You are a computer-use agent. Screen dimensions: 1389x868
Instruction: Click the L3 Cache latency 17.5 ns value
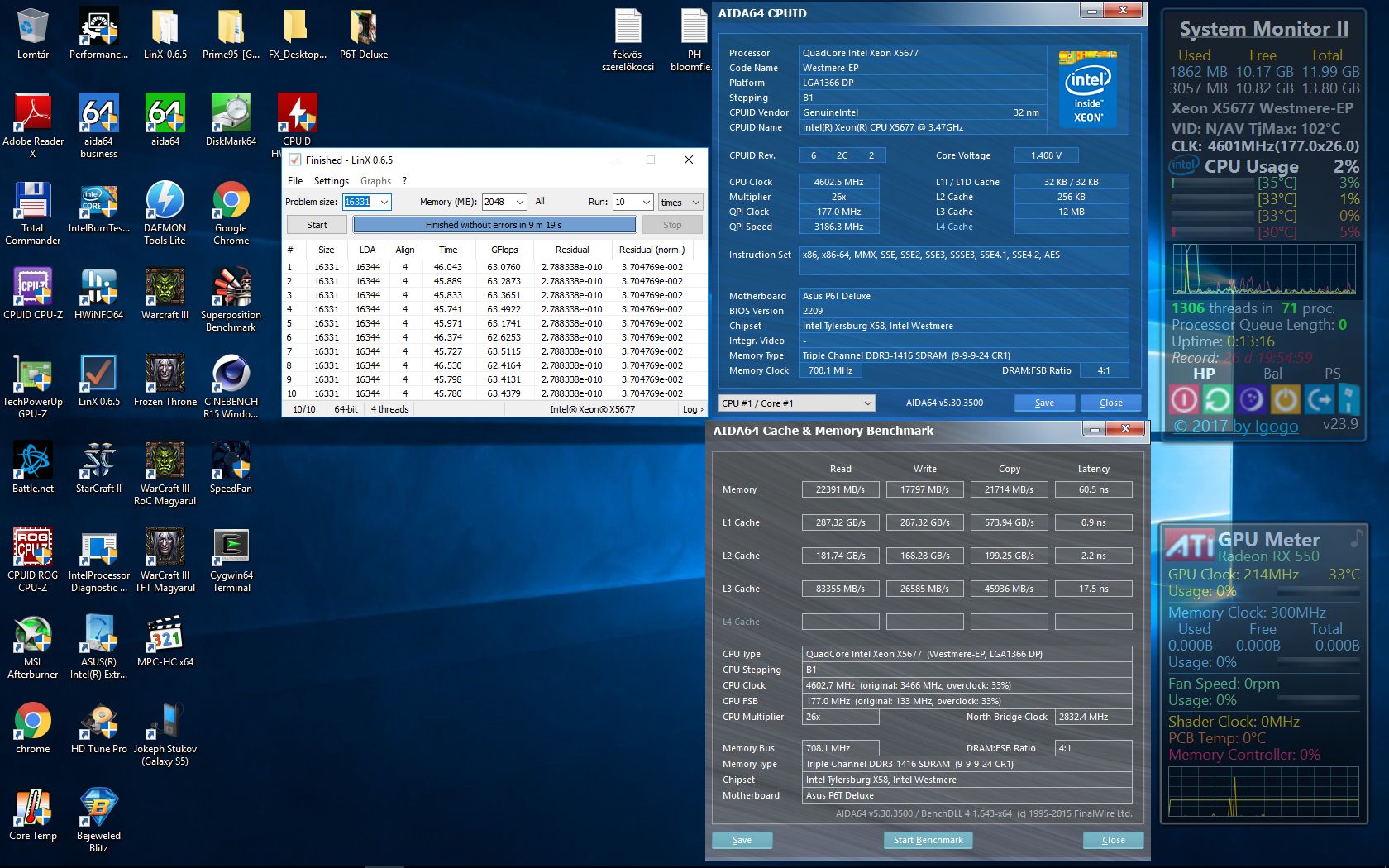point(1093,589)
